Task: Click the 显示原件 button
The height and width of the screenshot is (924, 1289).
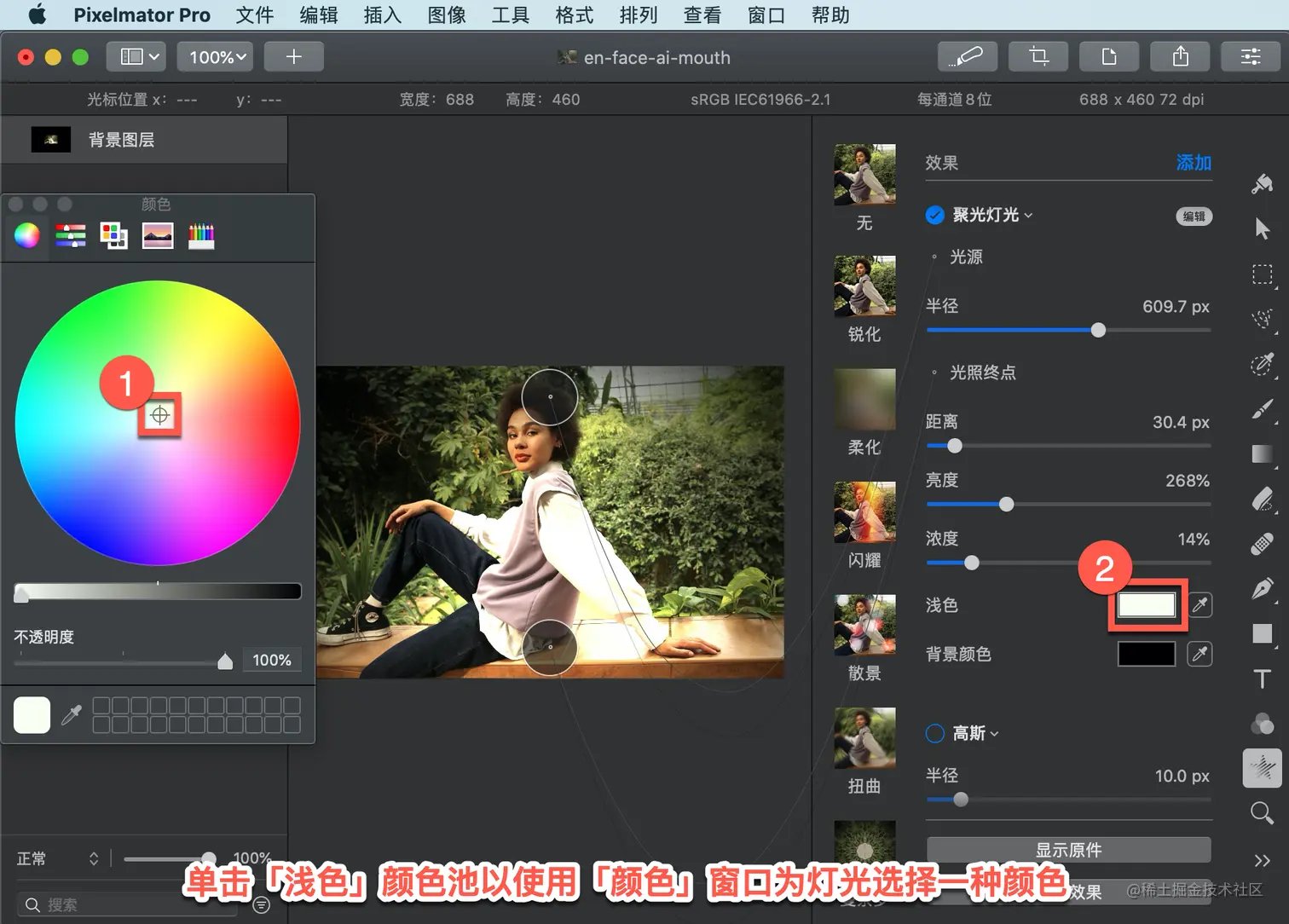Action: (x=1069, y=850)
